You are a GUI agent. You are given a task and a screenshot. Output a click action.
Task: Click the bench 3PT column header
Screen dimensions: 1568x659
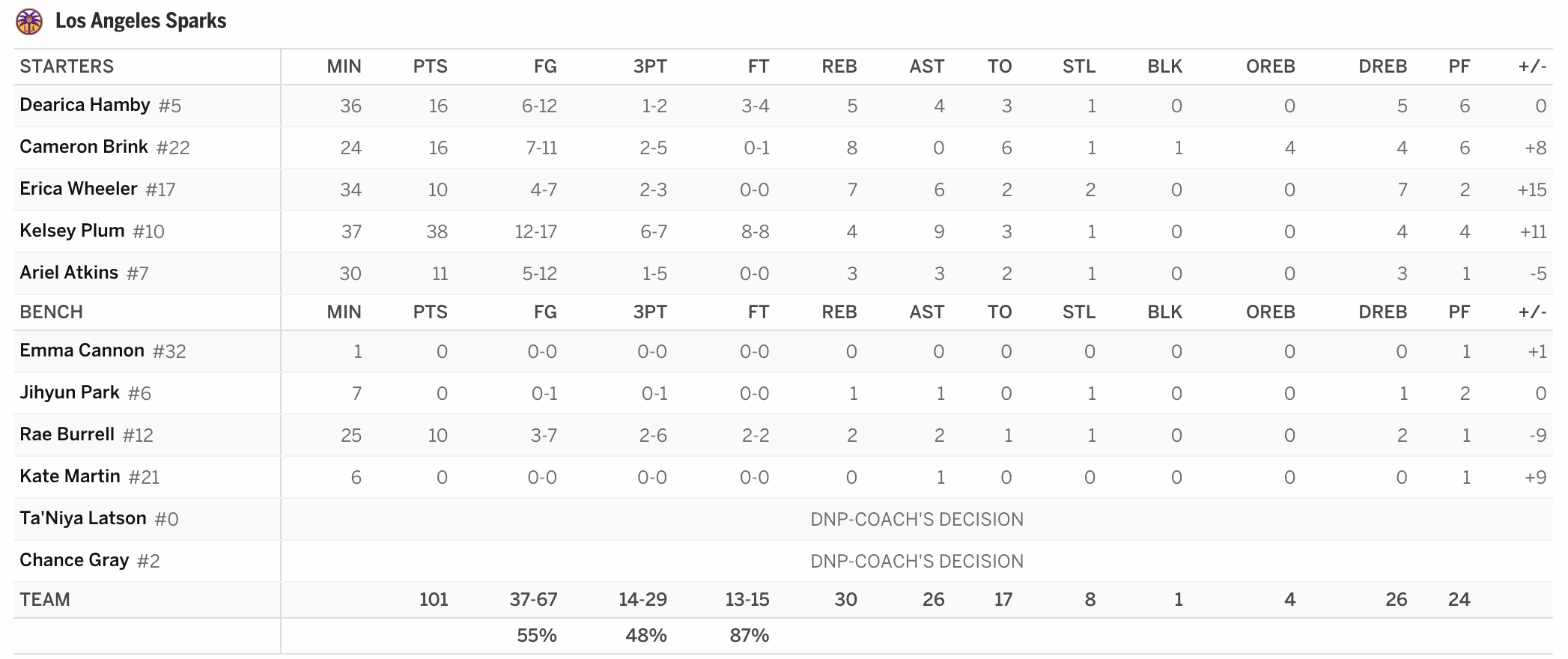pos(650,312)
